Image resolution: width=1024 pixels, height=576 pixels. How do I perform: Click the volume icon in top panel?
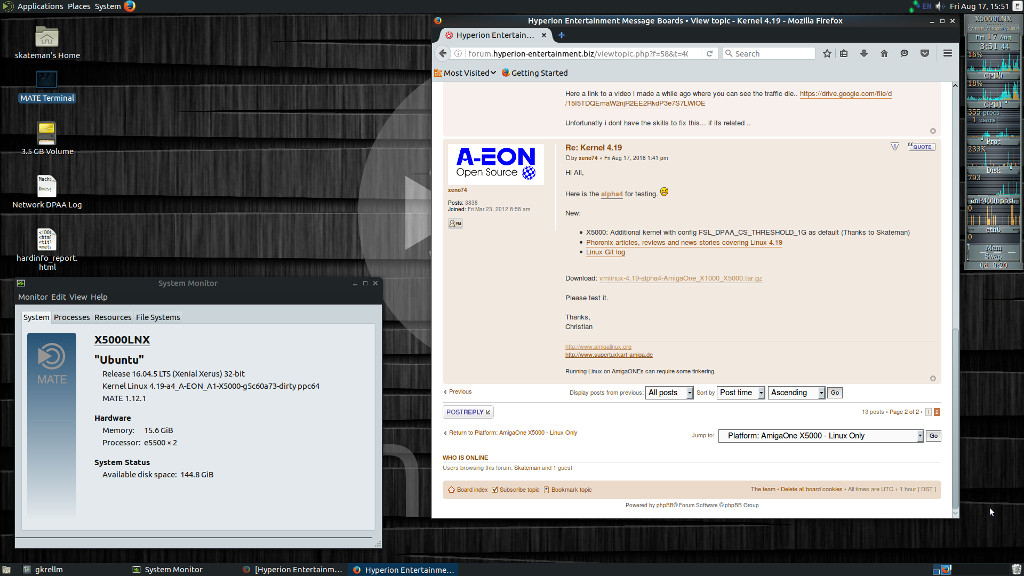[940, 6]
